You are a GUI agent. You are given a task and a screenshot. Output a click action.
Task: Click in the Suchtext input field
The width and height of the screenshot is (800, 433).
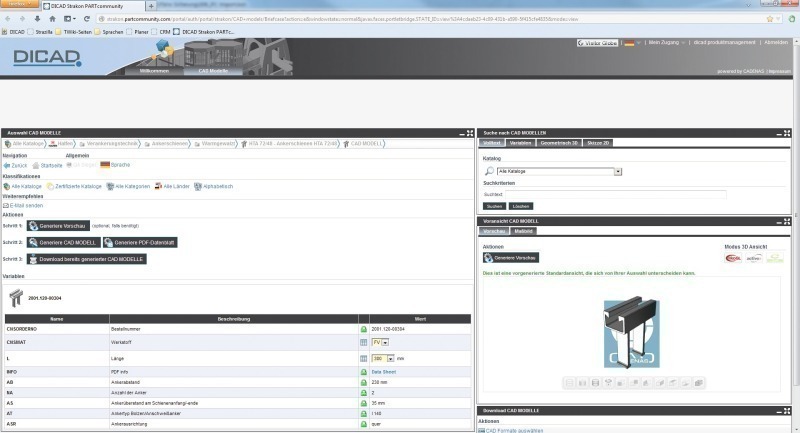(x=615, y=194)
